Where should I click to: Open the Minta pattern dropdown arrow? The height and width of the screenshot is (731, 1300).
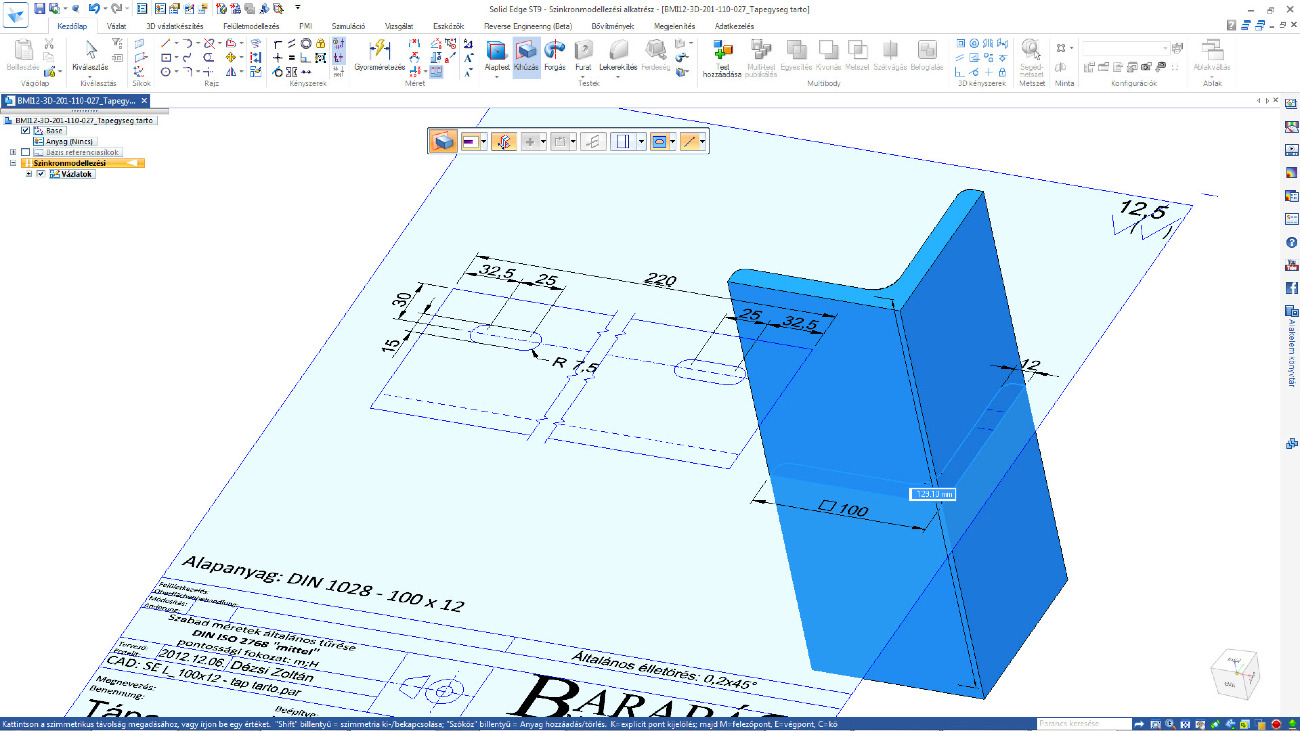(x=1072, y=47)
